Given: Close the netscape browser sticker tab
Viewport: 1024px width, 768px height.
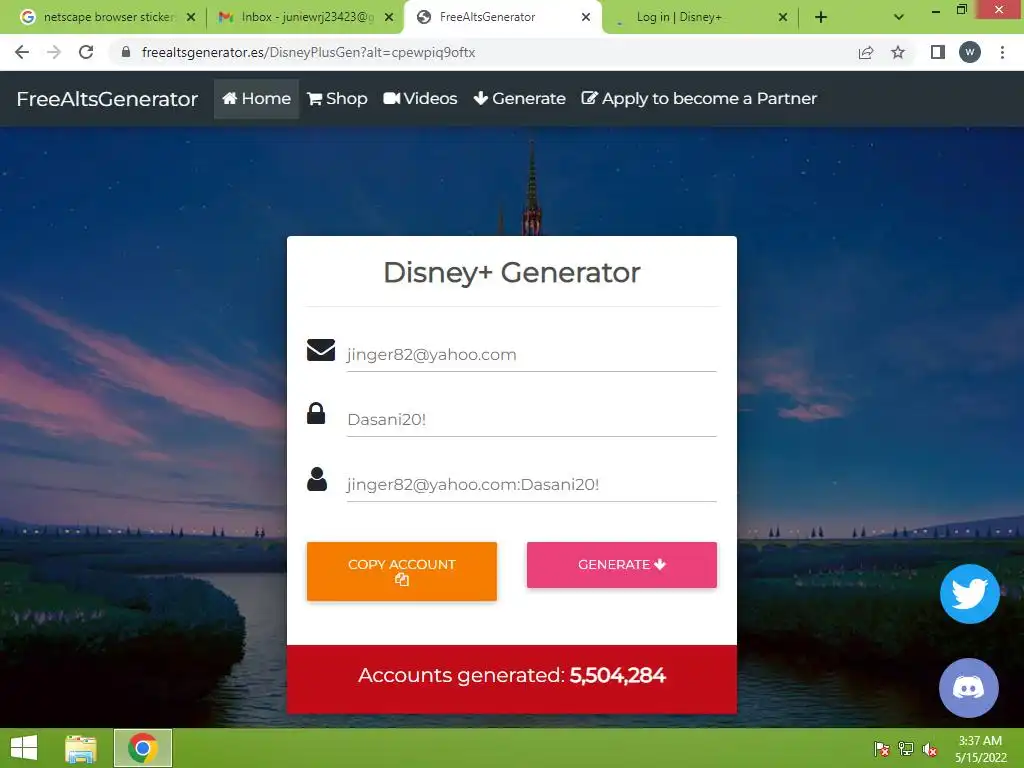Looking at the screenshot, I should pos(191,18).
